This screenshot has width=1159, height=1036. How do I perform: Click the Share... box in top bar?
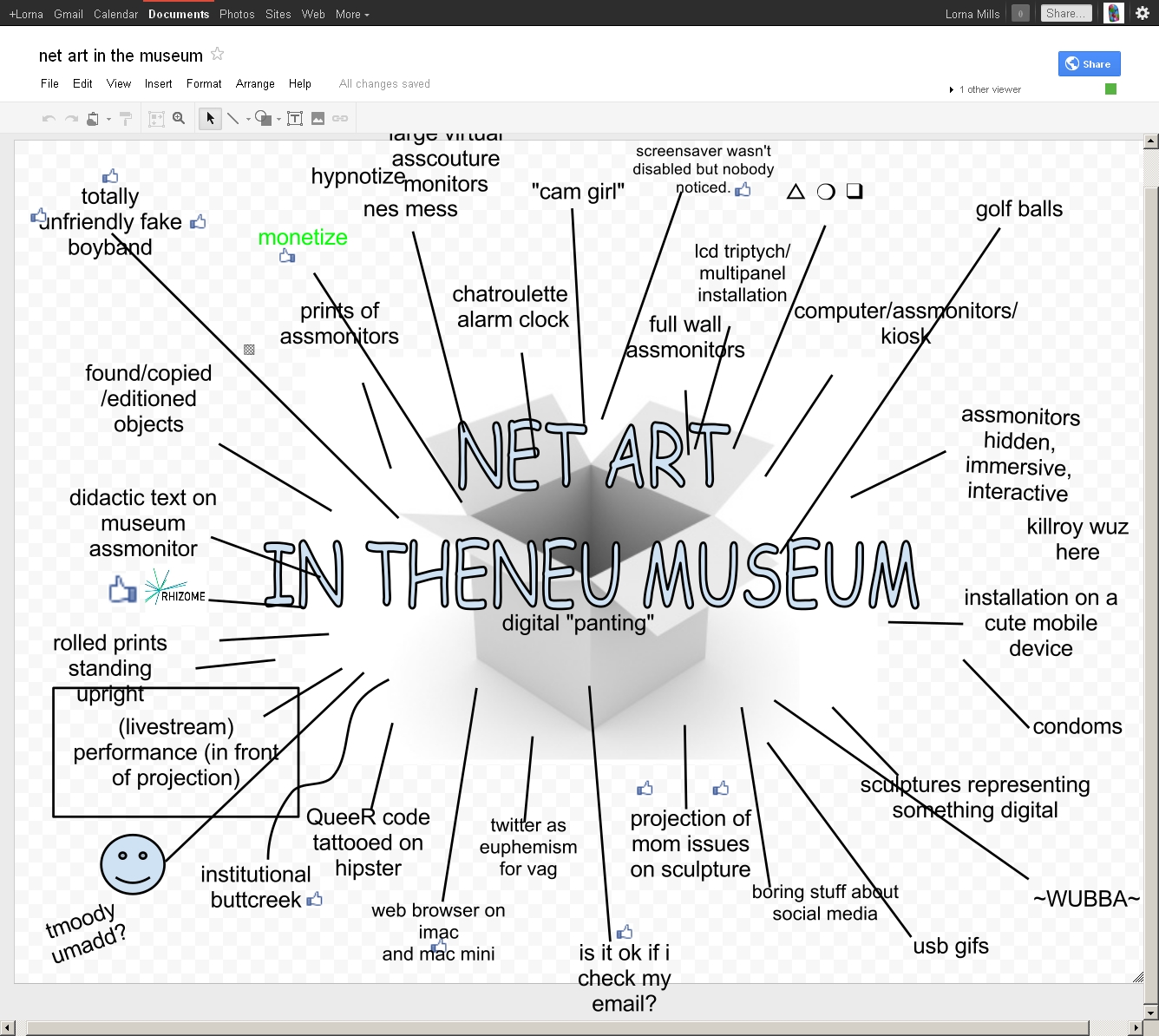click(1066, 13)
